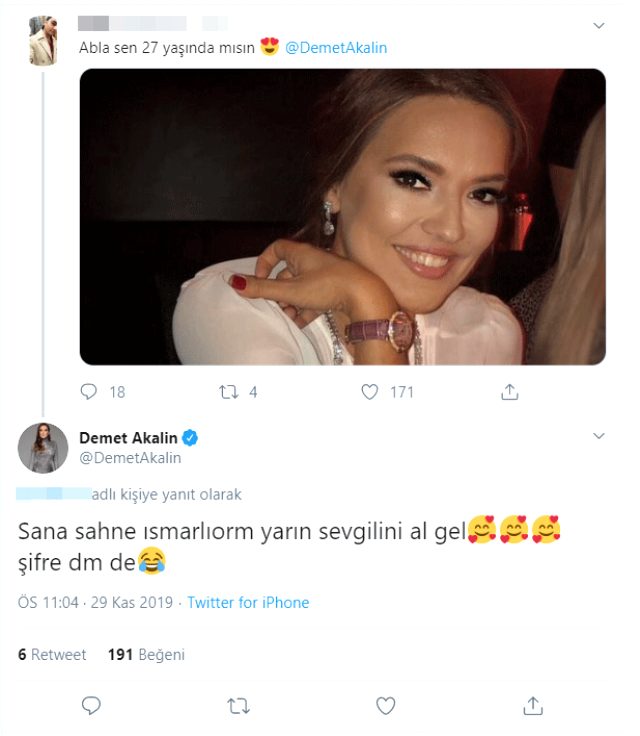Retweet Demet Akalin's reply tweet
Screen dimensions: 640x736
tap(238, 706)
